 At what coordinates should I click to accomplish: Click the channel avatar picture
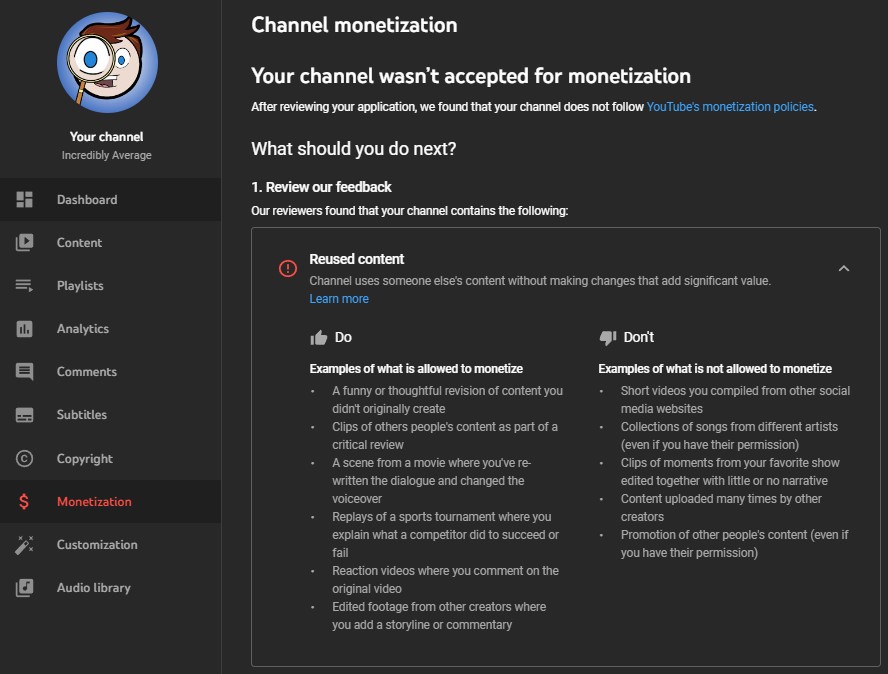tap(107, 62)
